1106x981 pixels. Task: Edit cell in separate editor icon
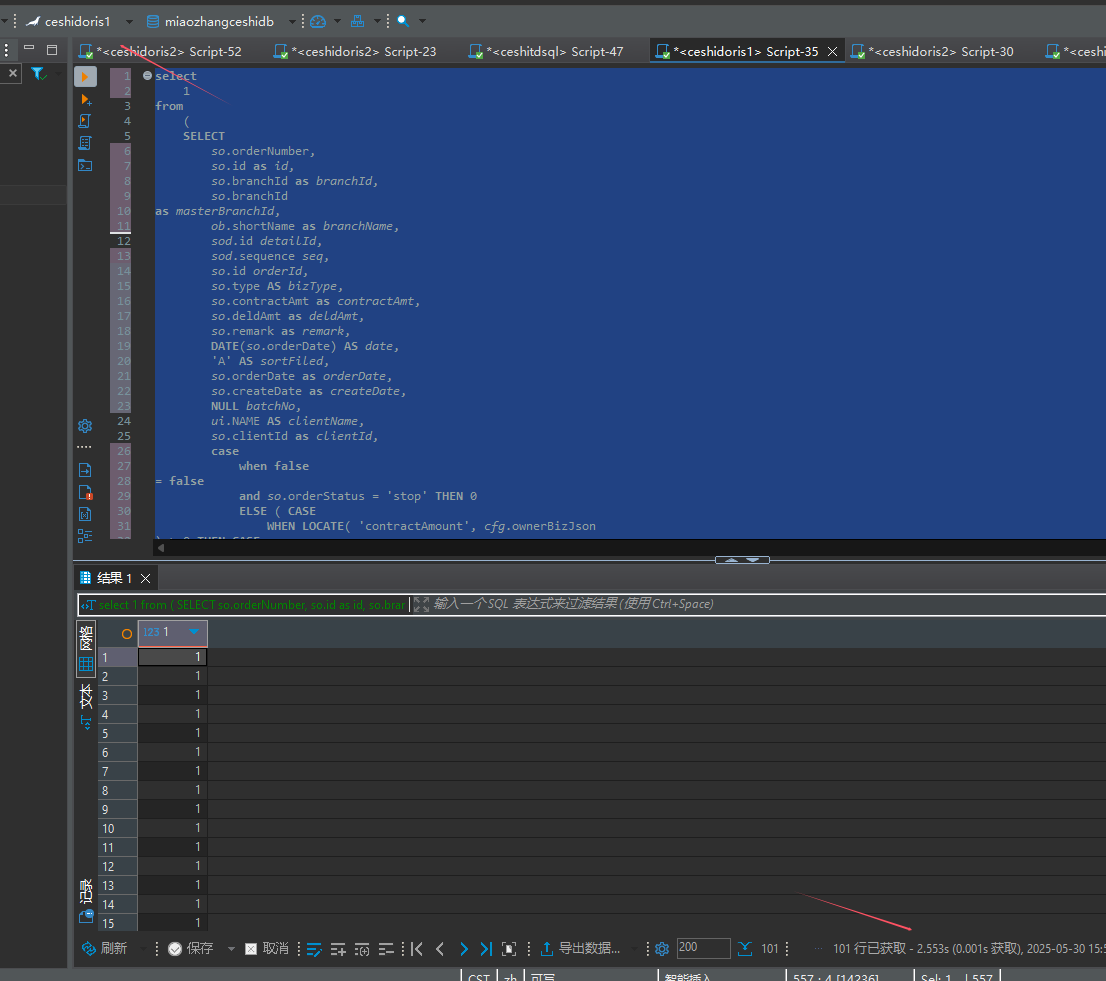(x=315, y=949)
